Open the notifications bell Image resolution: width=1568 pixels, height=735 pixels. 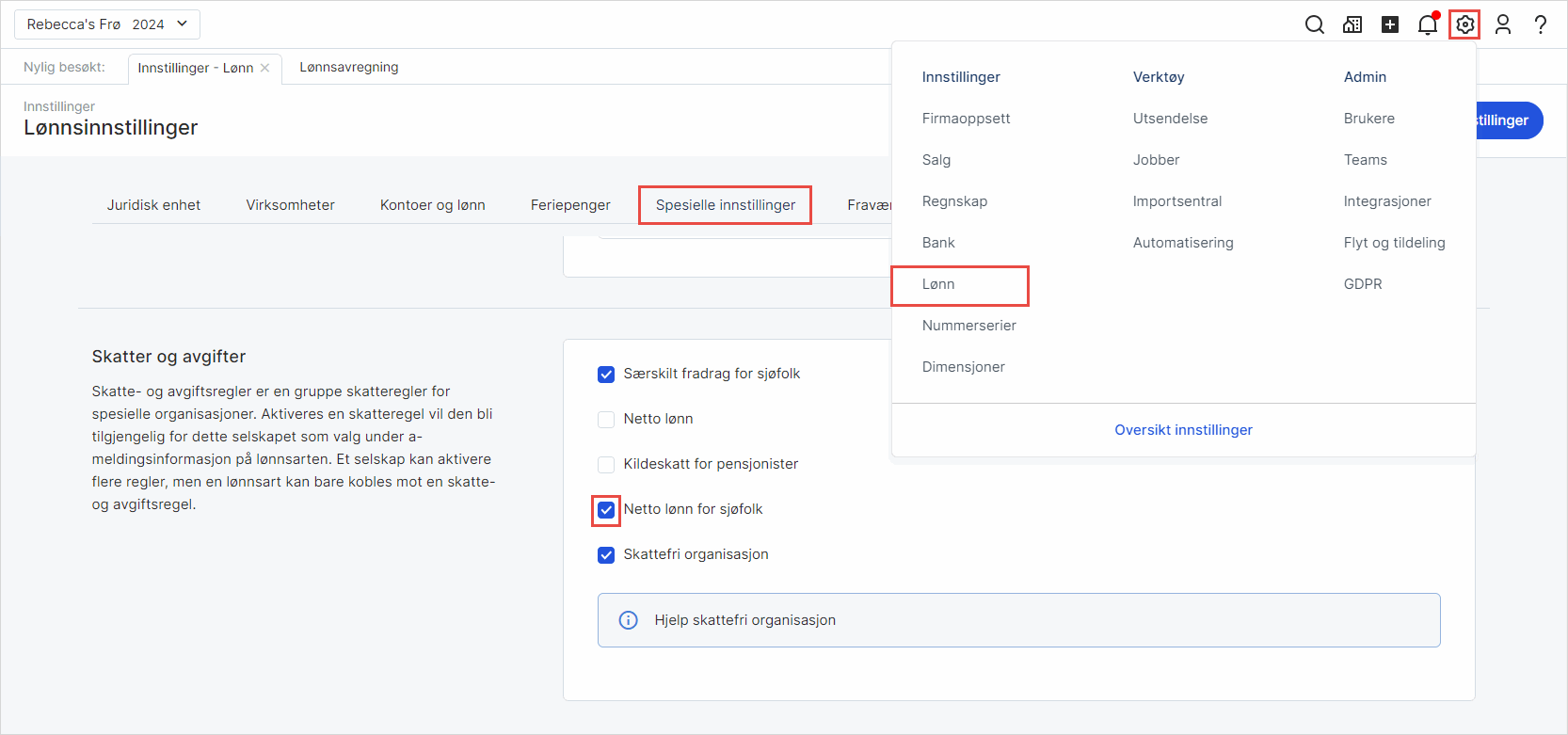click(1428, 25)
